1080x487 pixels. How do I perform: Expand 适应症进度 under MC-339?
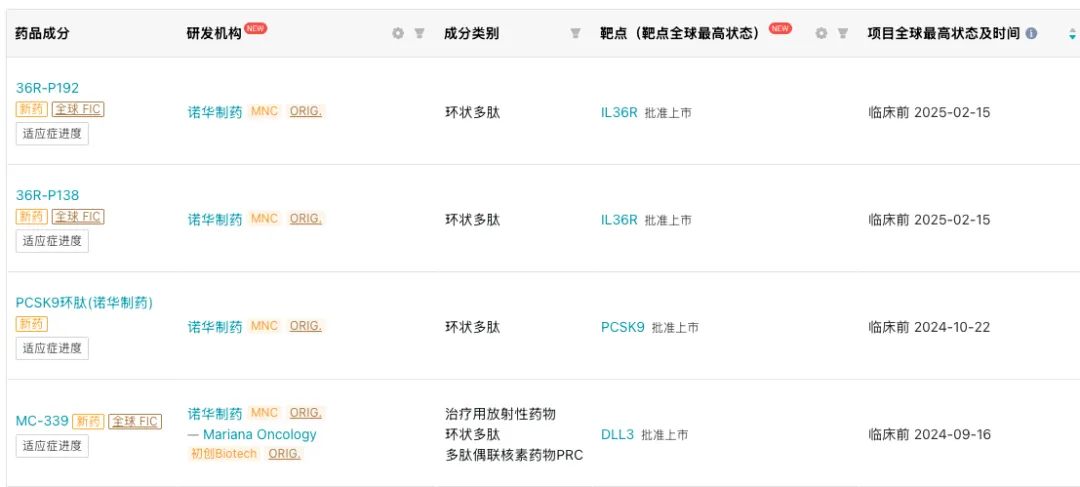pyautogui.click(x=52, y=445)
